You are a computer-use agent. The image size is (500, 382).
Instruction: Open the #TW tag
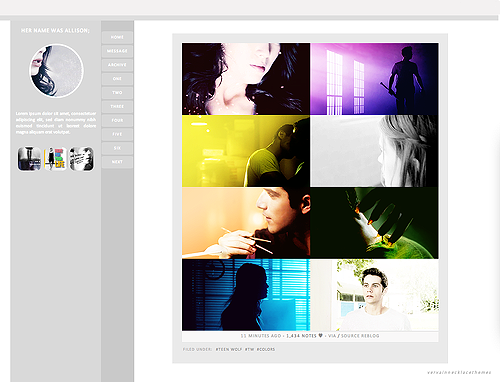click(x=249, y=349)
